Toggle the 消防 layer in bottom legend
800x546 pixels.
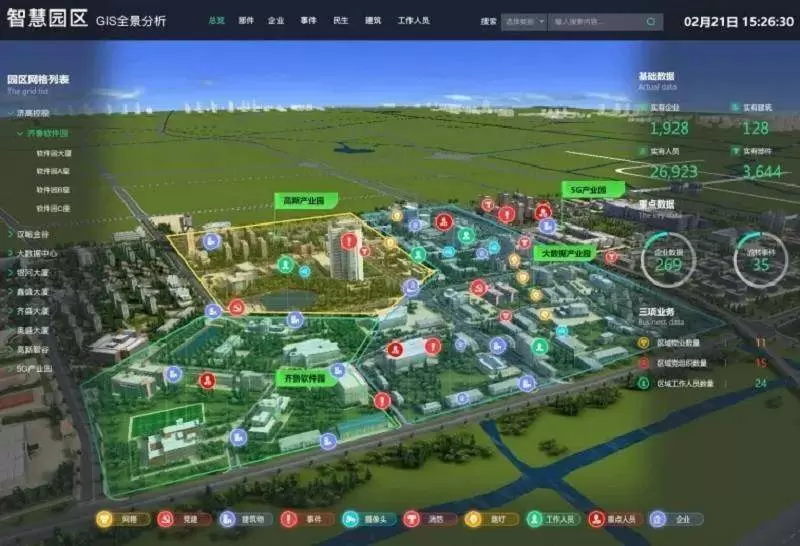click(430, 519)
